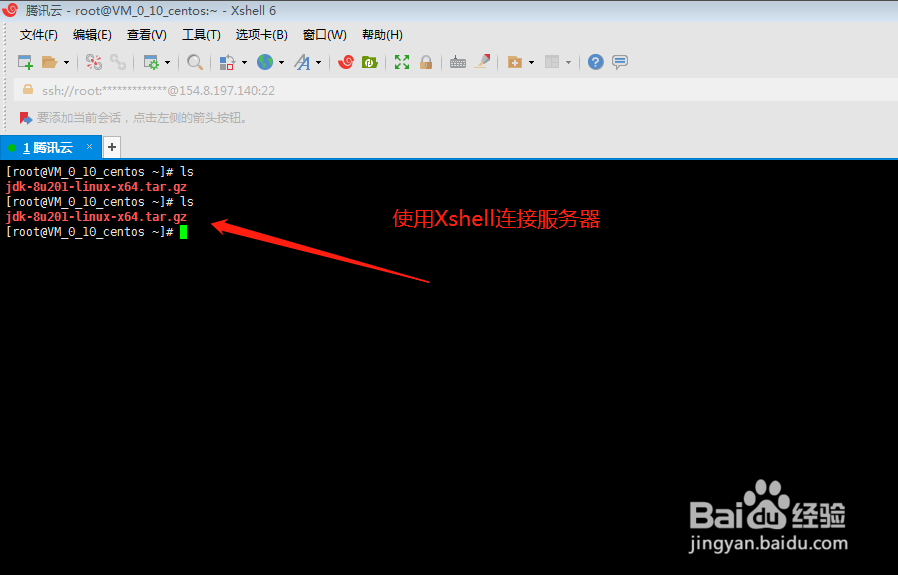Open the 文件(F) menu
This screenshot has width=898, height=575.
coord(39,35)
